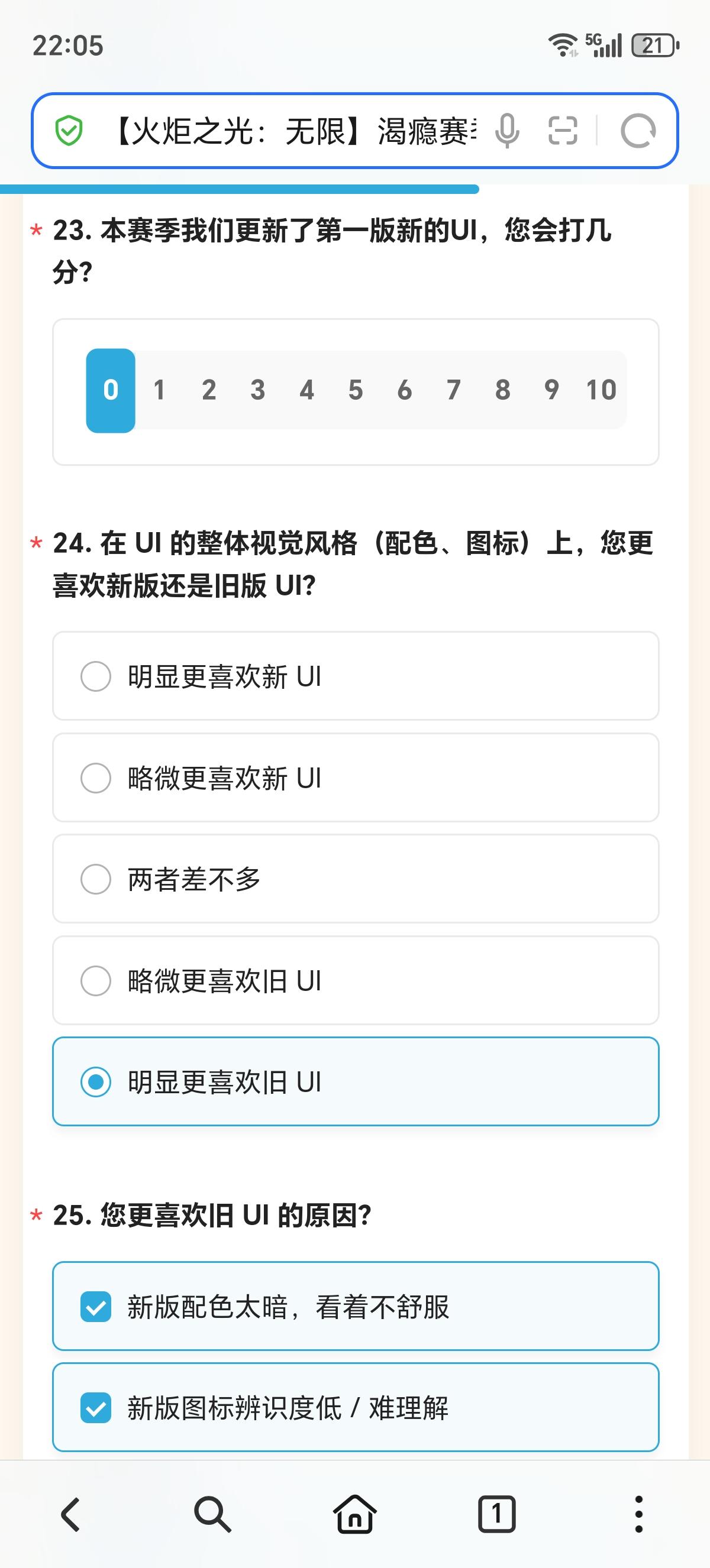Tap the address bar page title
This screenshot has height=1568, width=710.
point(292,131)
